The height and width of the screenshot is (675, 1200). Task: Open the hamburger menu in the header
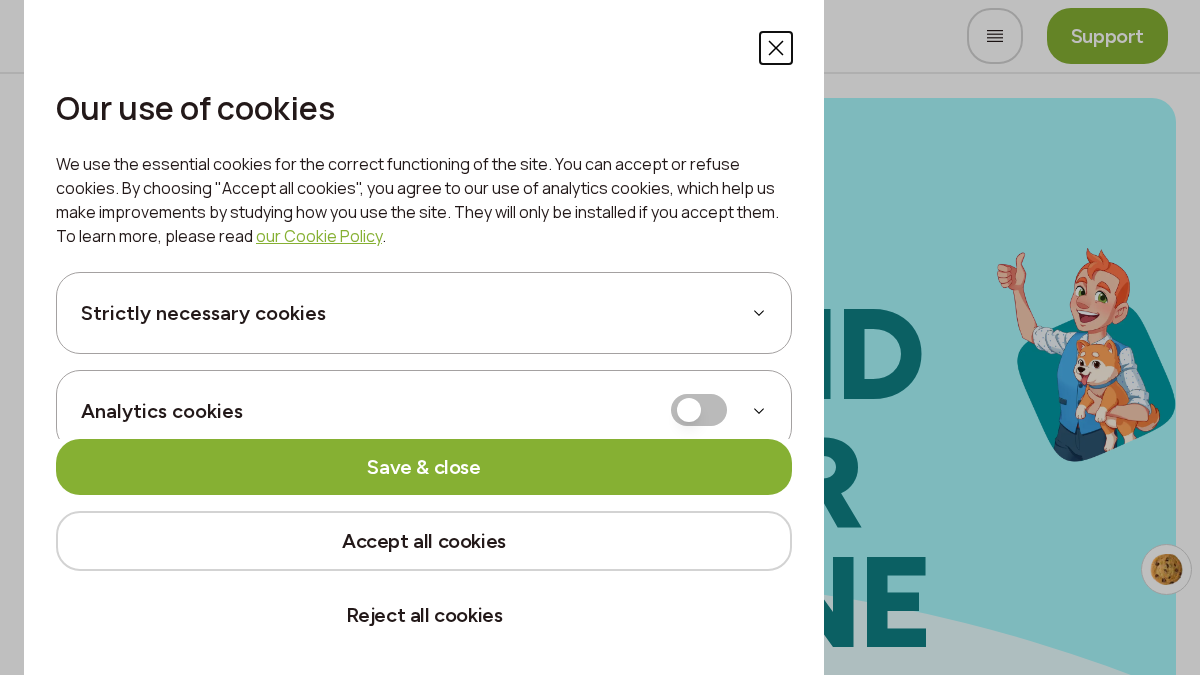[995, 36]
